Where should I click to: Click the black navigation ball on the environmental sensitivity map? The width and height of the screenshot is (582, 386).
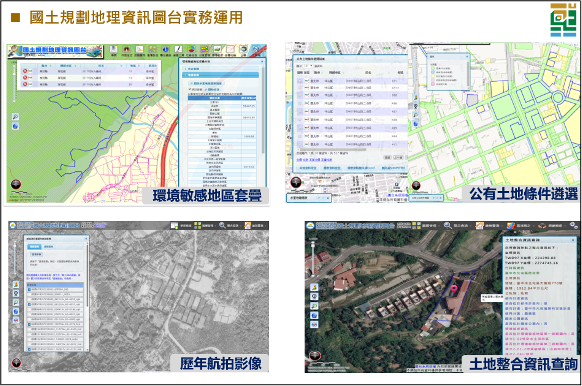click(x=16, y=184)
